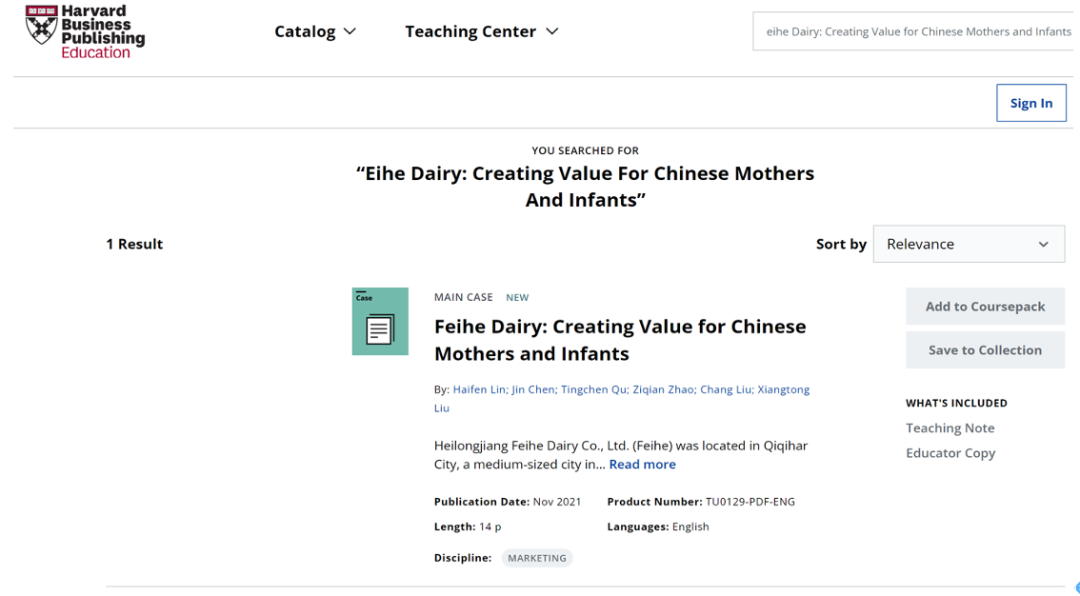Click Add to Coursepack button
The height and width of the screenshot is (596, 1080).
pos(985,307)
